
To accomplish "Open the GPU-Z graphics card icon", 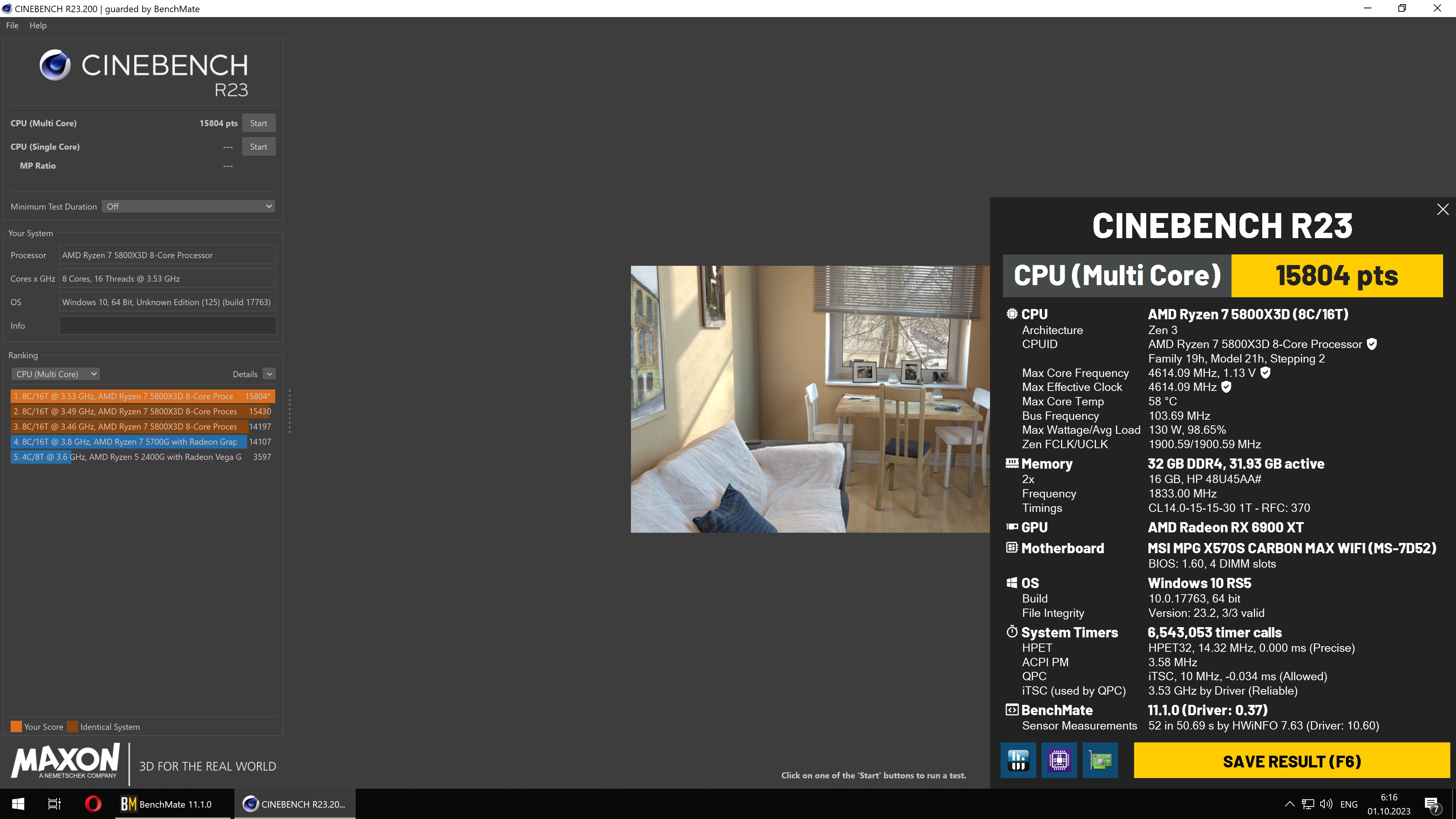I will click(1100, 760).
